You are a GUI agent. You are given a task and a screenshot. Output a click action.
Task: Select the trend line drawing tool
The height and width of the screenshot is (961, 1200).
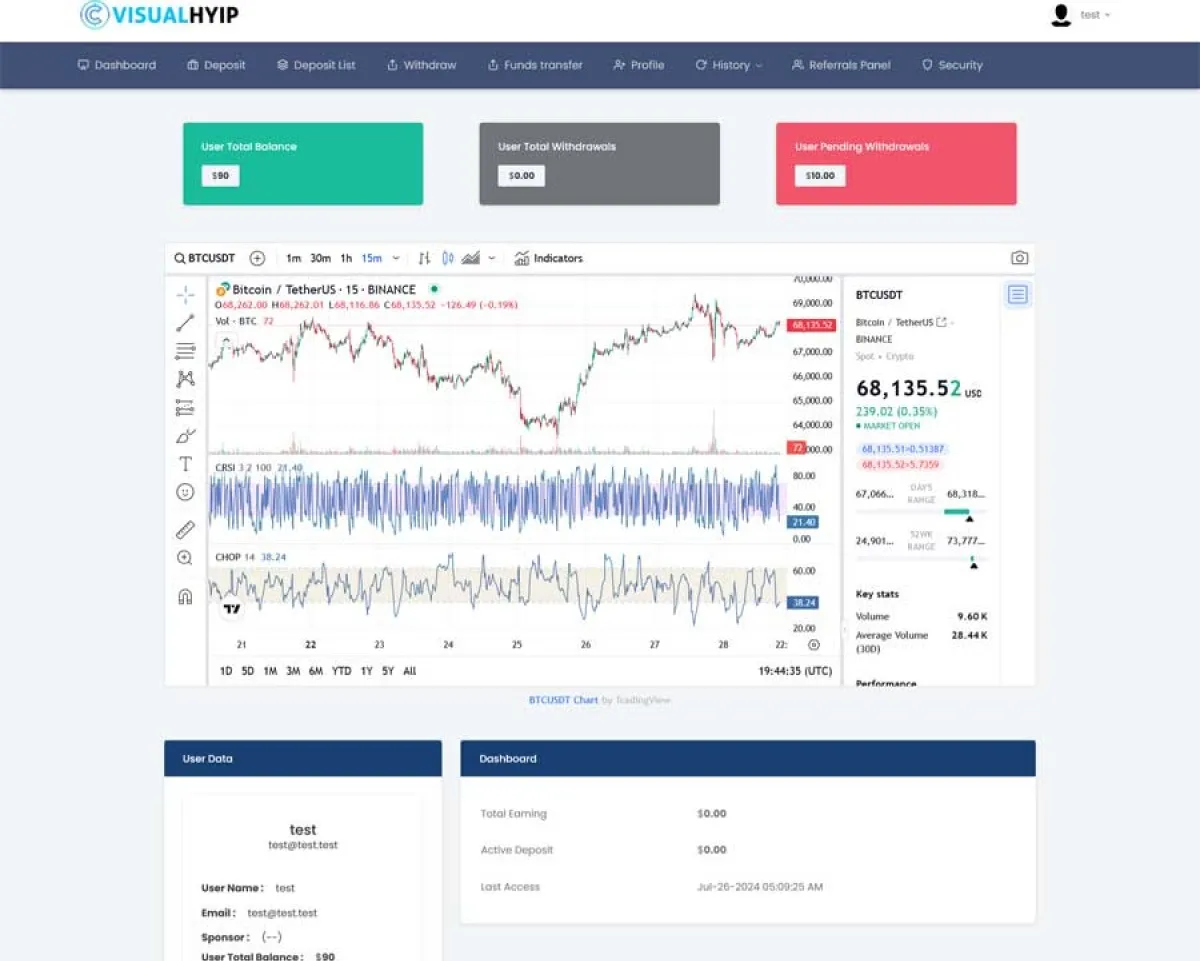click(x=185, y=323)
